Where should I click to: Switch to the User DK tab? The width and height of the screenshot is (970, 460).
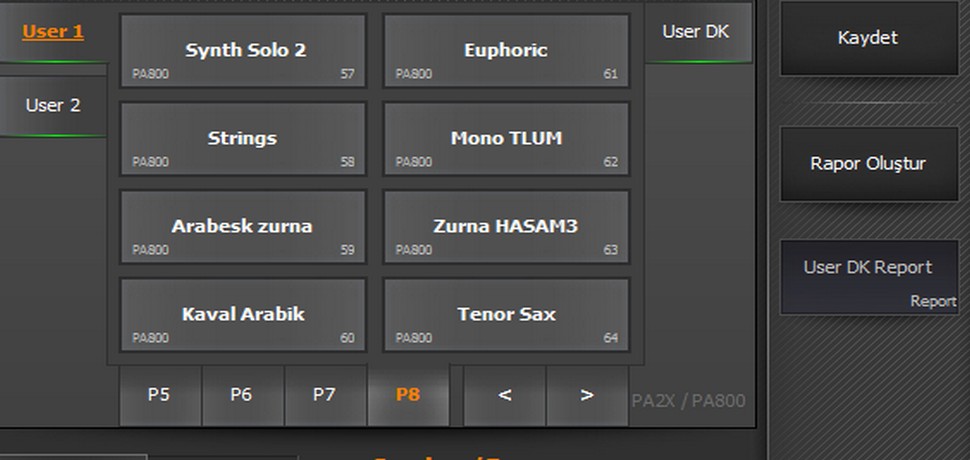click(x=696, y=32)
